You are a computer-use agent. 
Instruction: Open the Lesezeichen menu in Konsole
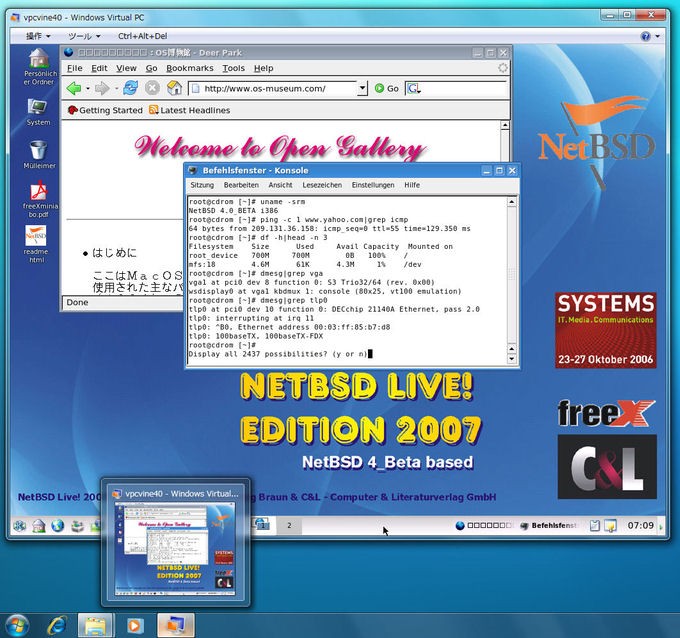pyautogui.click(x=322, y=185)
